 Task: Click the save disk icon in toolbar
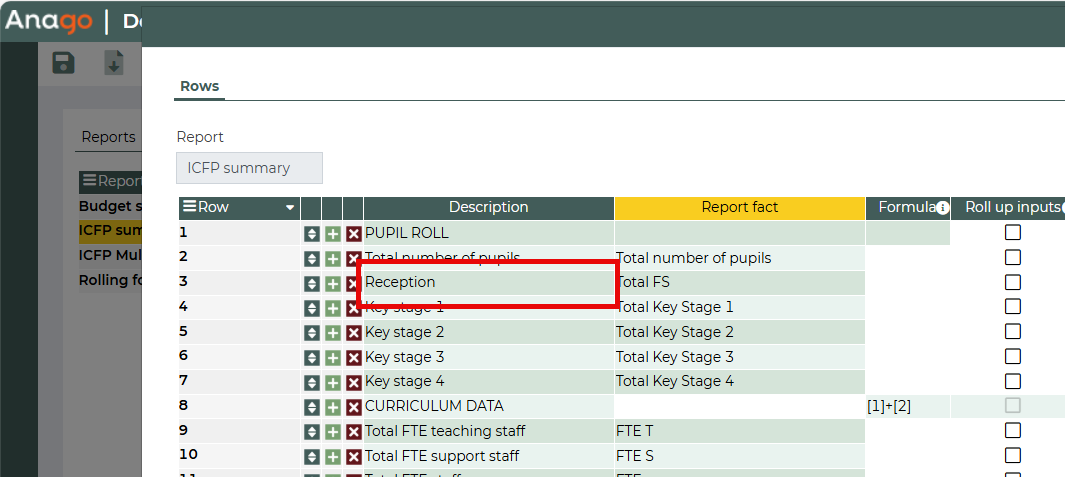(x=64, y=63)
